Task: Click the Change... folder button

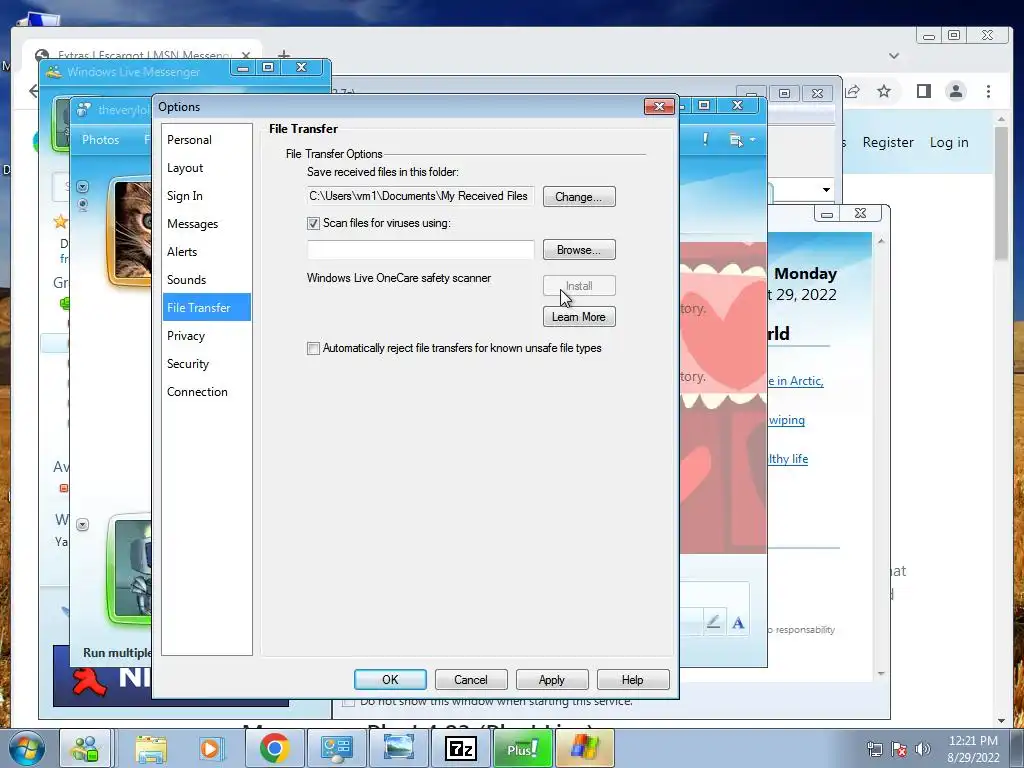Action: pos(579,197)
